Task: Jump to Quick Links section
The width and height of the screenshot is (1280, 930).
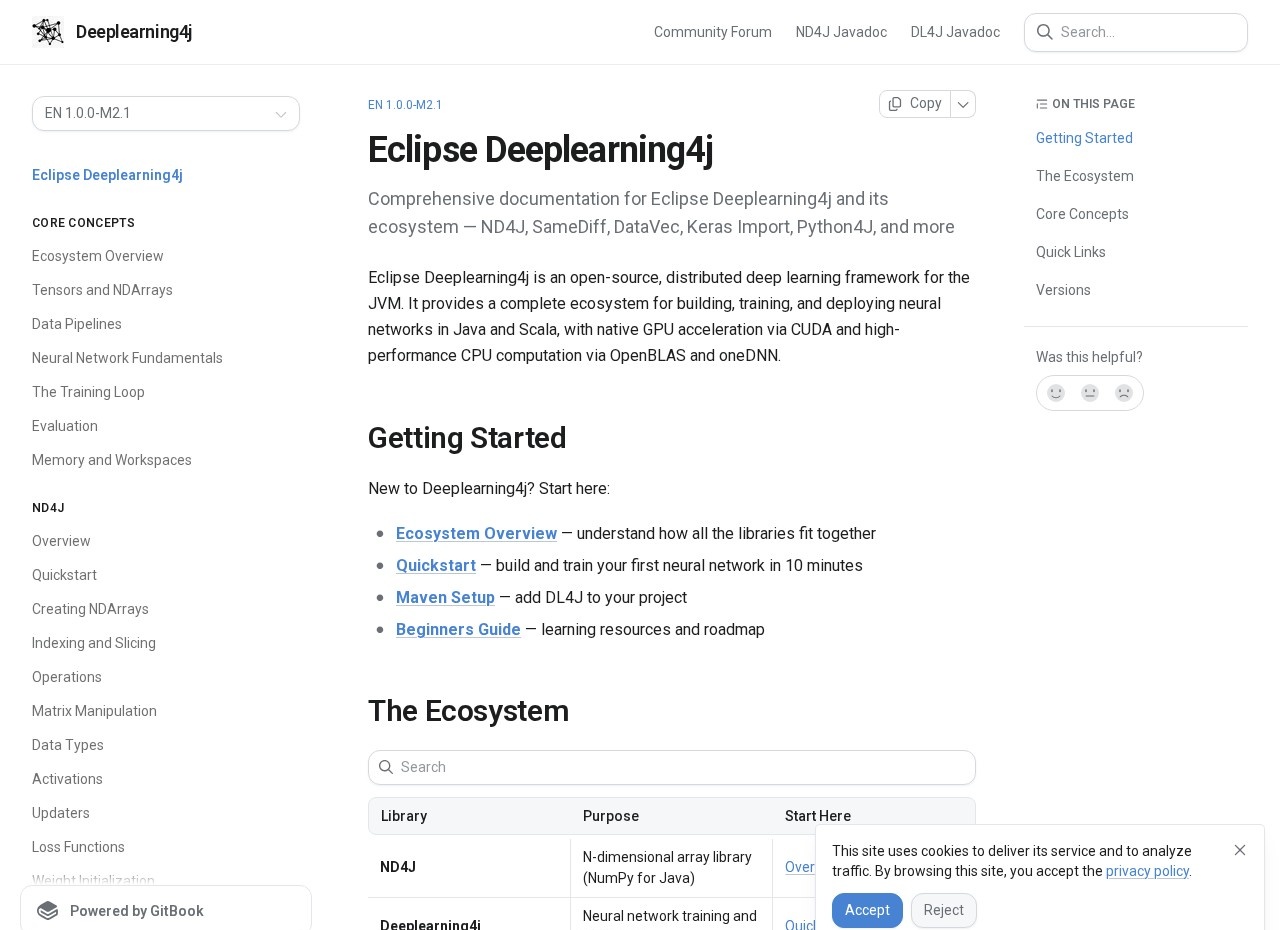Action: tap(1071, 252)
